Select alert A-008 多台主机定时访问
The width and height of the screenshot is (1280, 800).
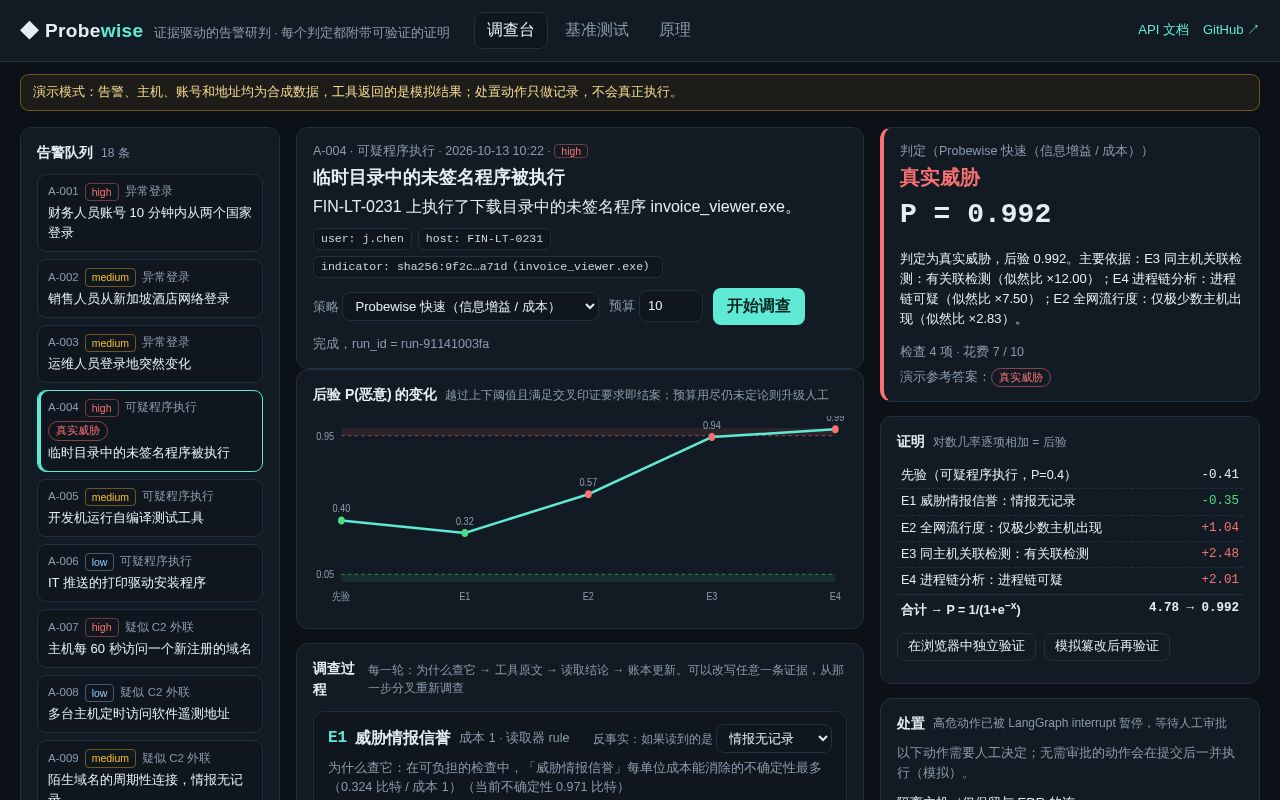150,704
